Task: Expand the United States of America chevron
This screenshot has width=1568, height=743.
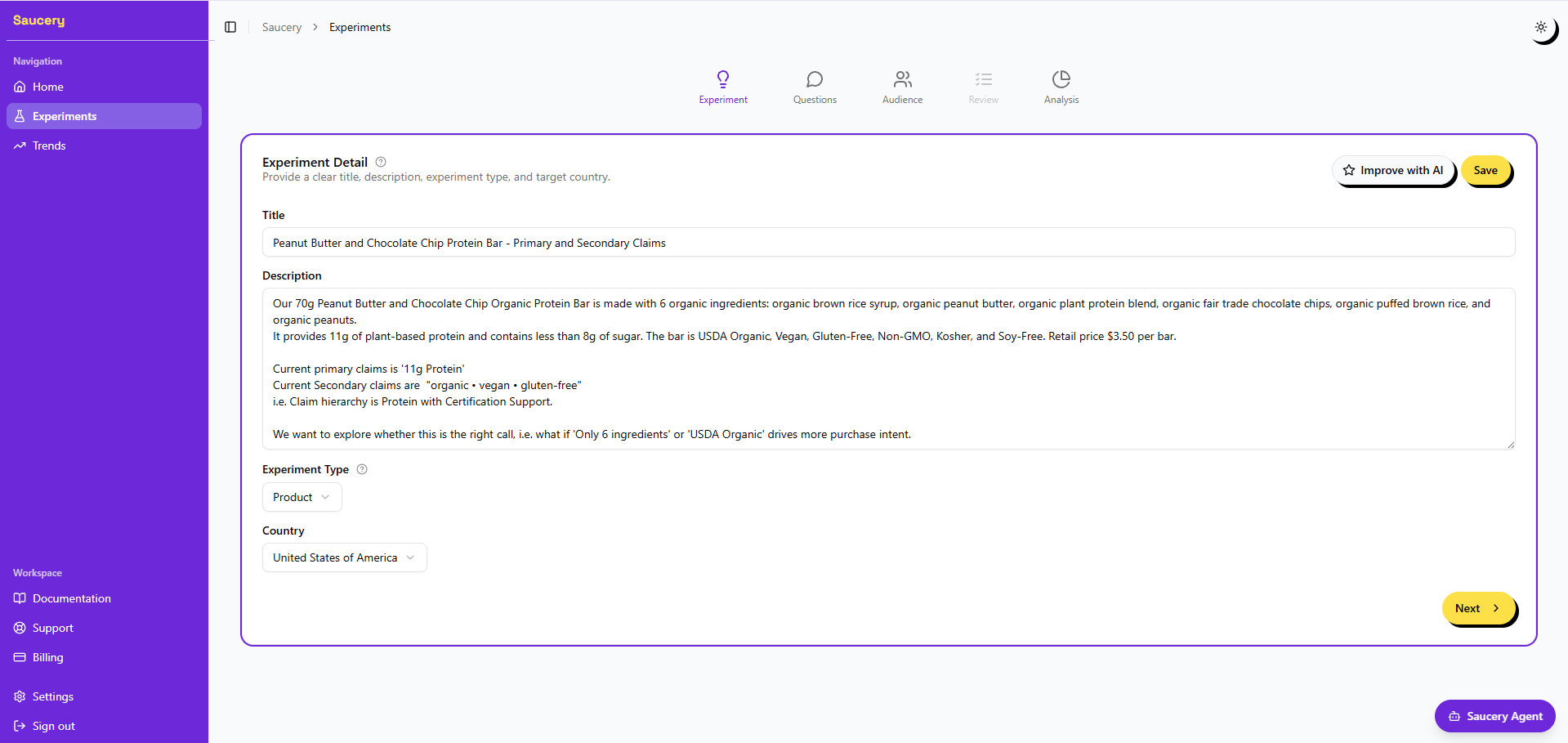Action: coord(410,557)
